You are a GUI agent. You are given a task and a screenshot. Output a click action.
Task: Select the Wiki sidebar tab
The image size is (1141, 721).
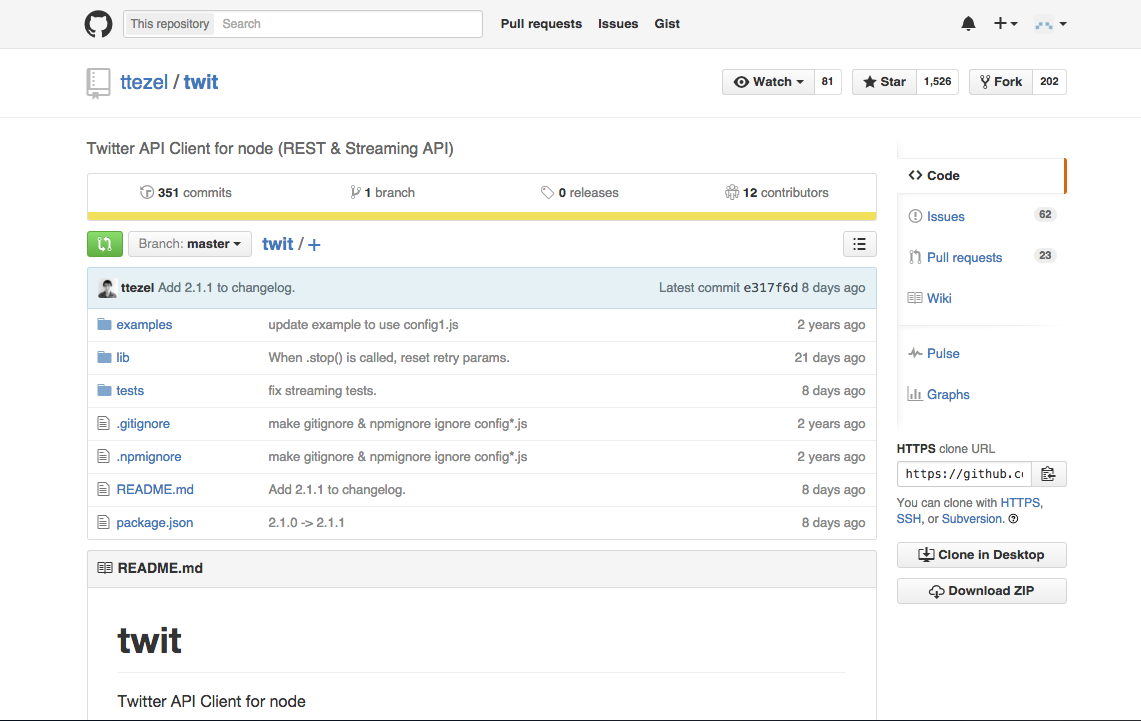pos(981,298)
